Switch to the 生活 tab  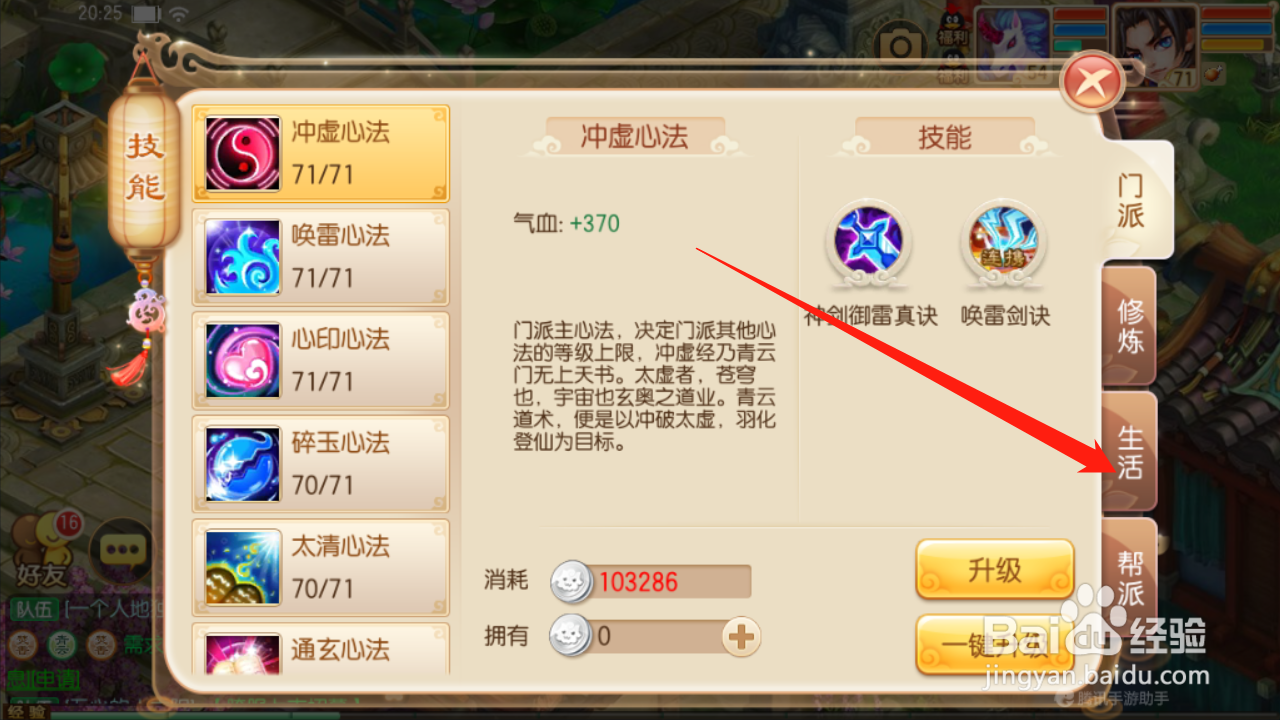[1130, 451]
